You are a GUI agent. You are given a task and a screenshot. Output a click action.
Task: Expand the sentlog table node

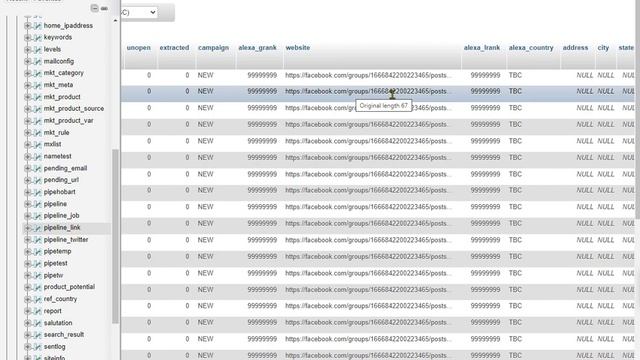click(27, 347)
